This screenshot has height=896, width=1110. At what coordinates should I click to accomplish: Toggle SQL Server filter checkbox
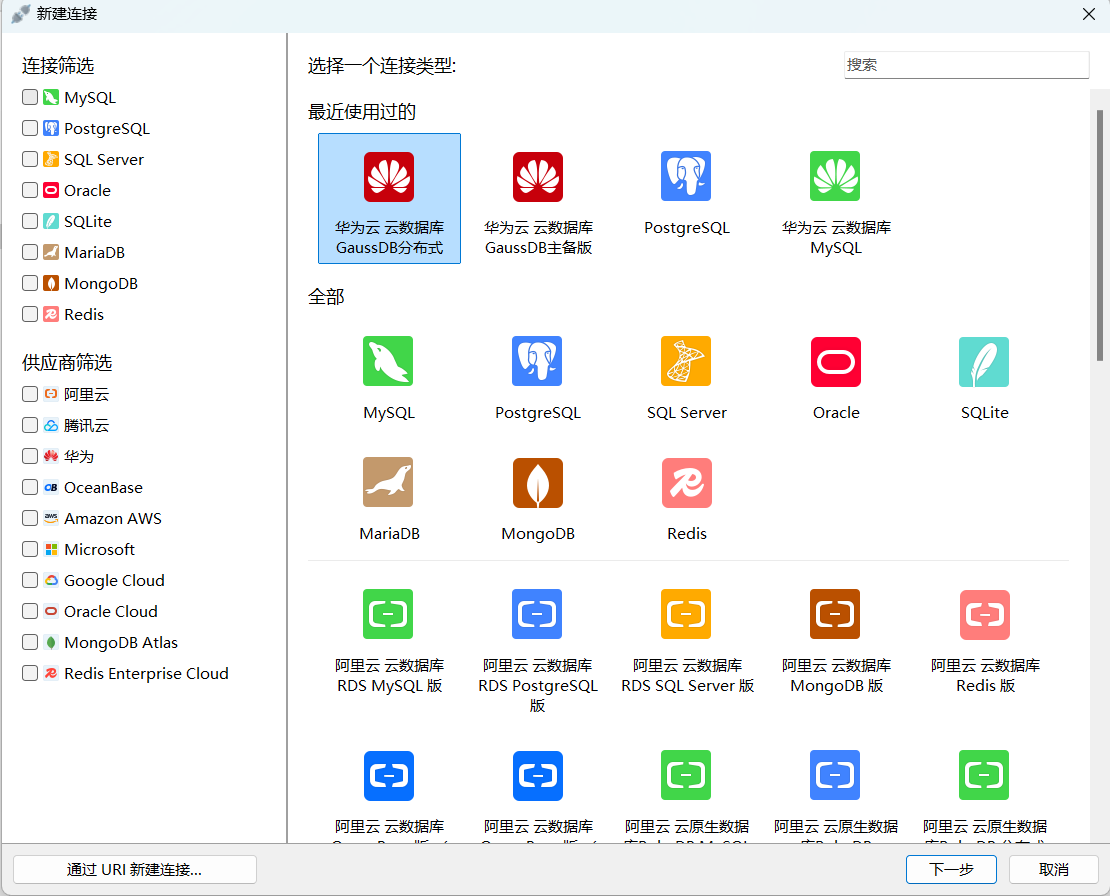point(30,159)
